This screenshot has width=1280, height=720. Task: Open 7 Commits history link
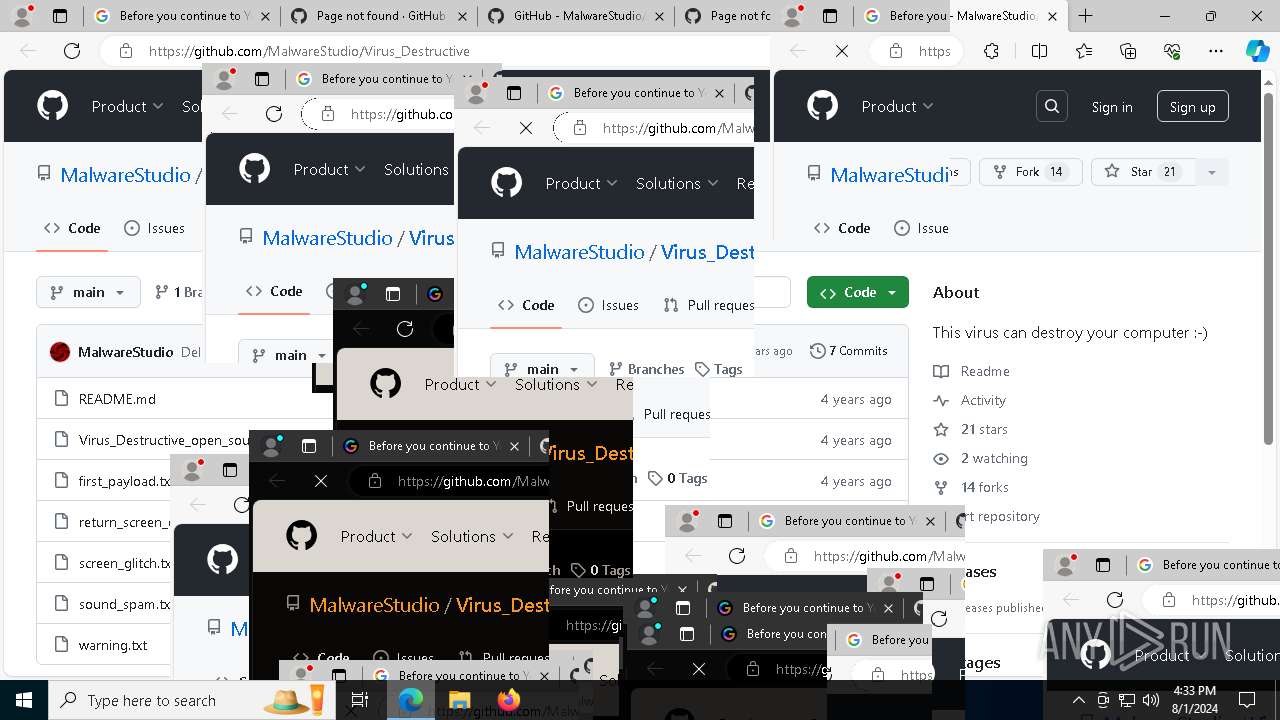point(849,351)
